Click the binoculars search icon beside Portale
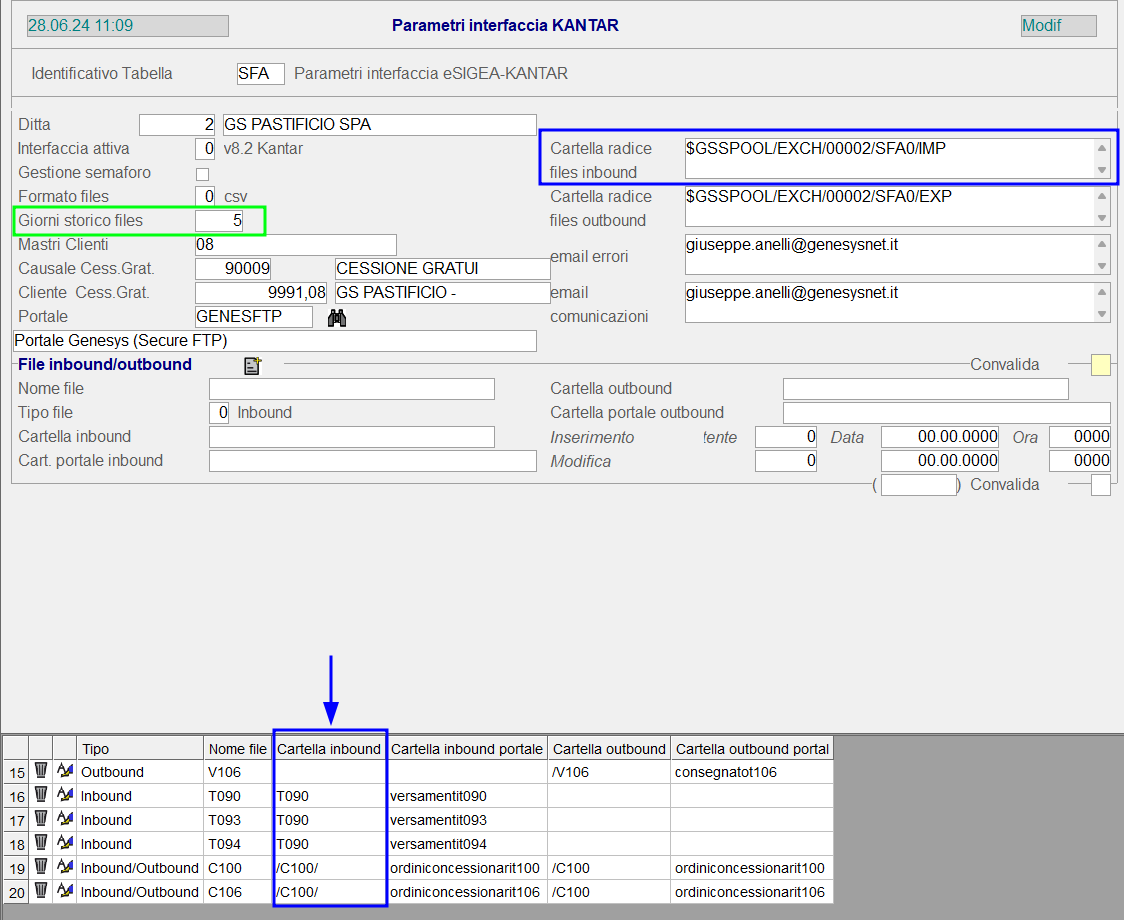The image size is (1124, 920). pyautogui.click(x=337, y=317)
